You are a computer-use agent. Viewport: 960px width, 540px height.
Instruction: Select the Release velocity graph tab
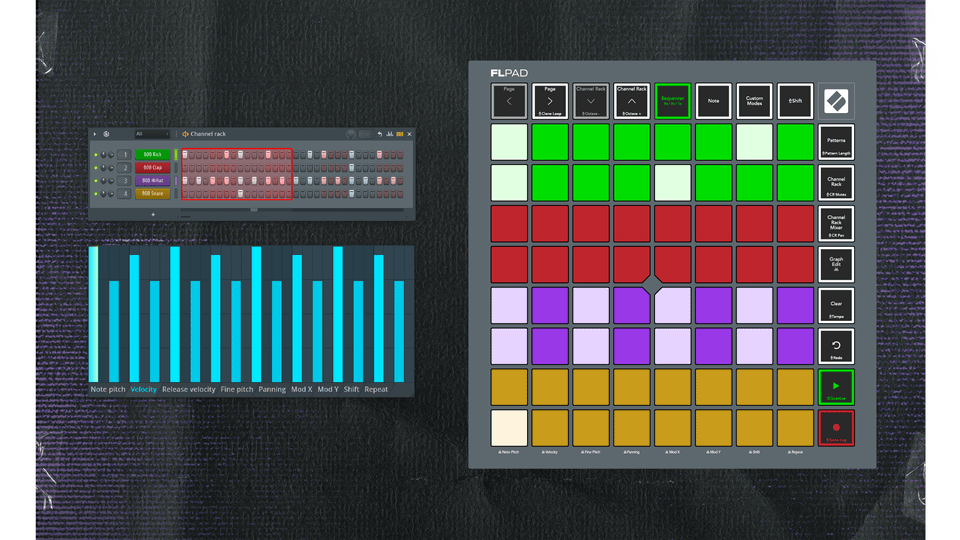[189, 389]
